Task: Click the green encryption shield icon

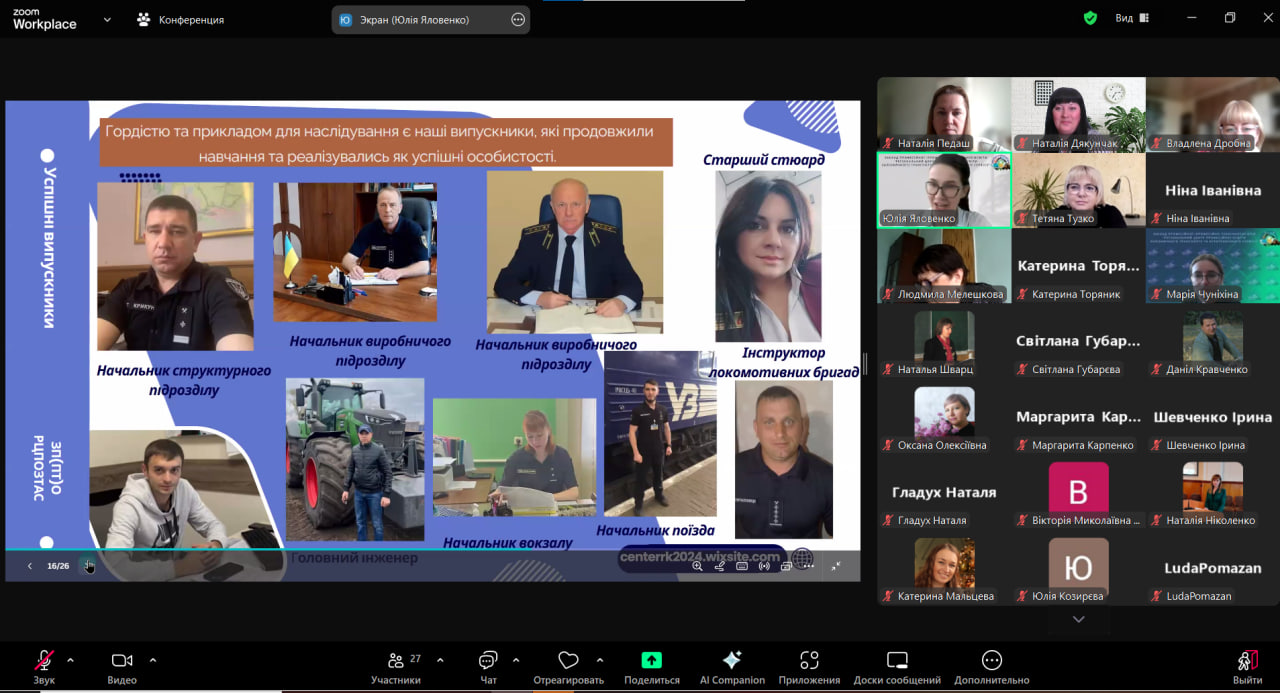Action: pos(1090,18)
